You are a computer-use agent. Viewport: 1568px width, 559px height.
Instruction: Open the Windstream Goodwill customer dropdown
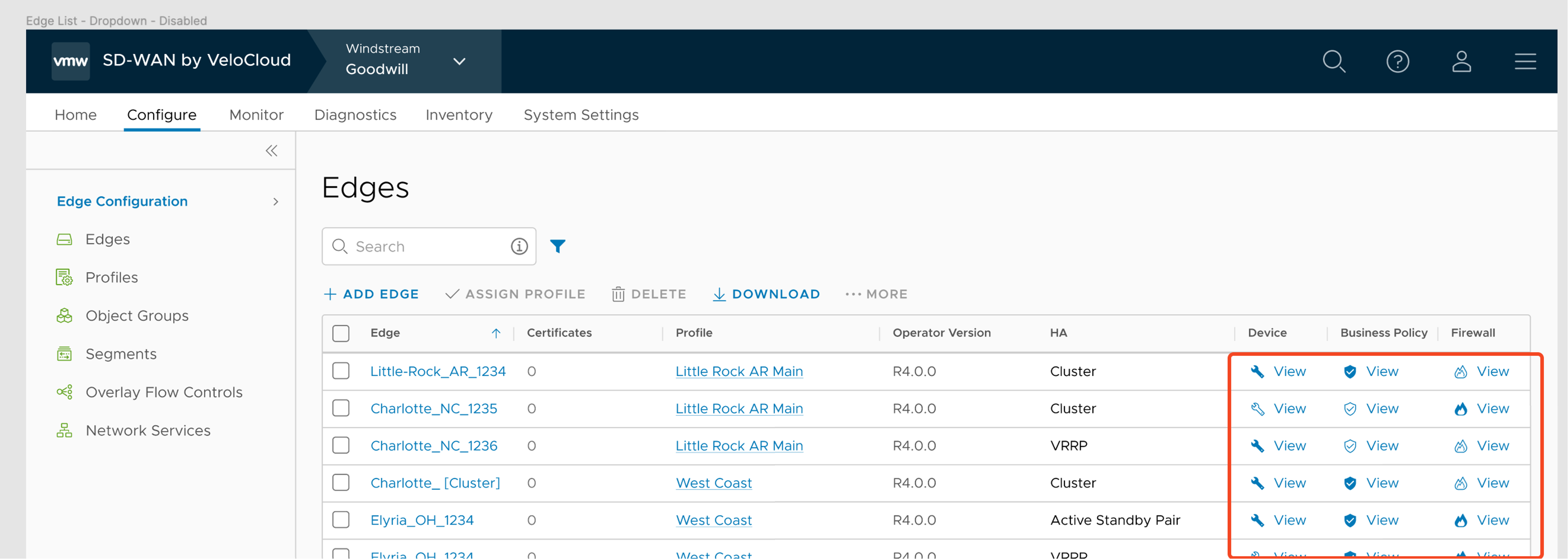tap(405, 61)
